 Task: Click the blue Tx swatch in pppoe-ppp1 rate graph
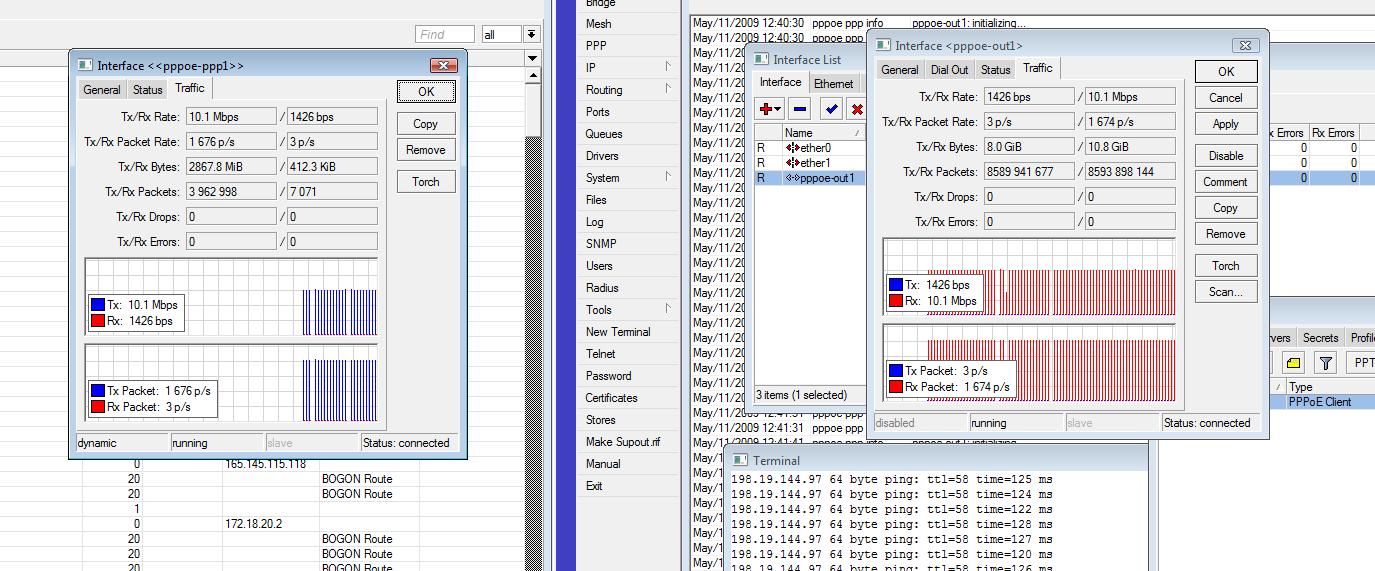98,305
